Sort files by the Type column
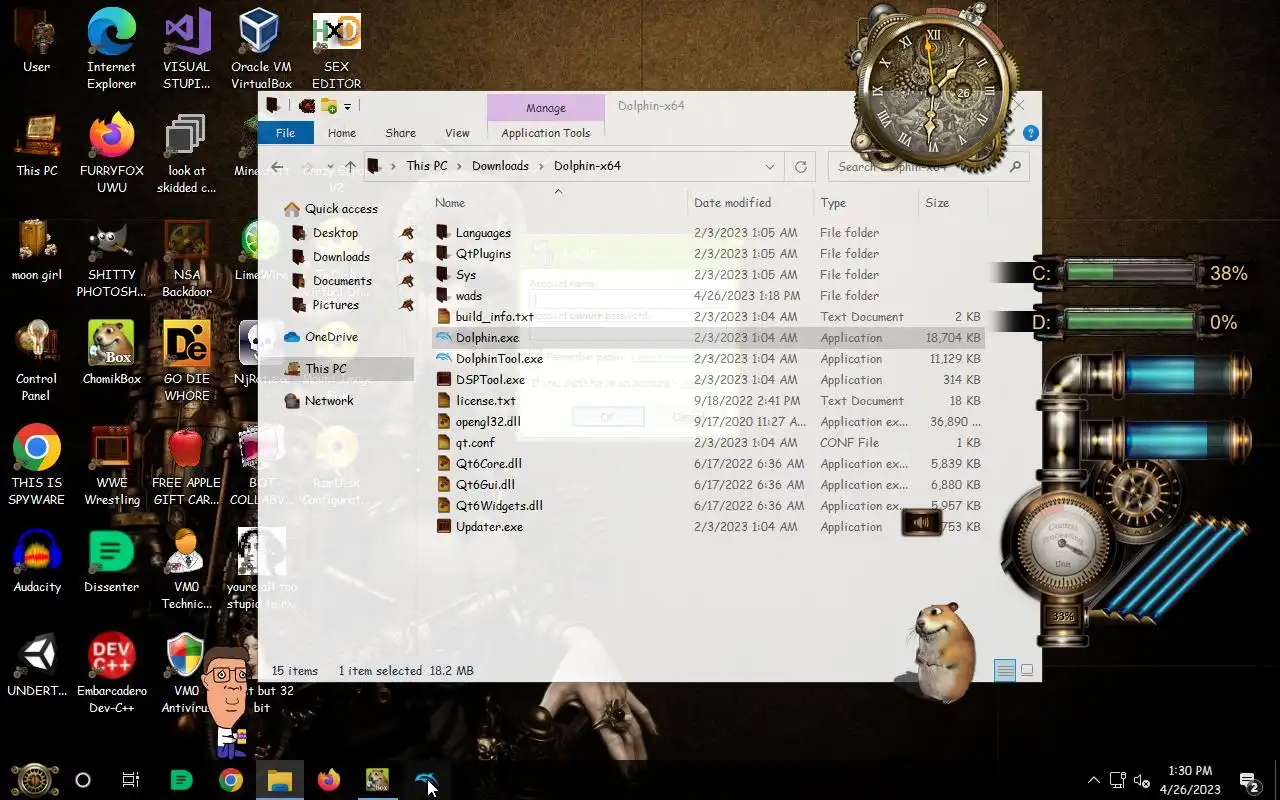1280x800 pixels. pyautogui.click(x=866, y=203)
